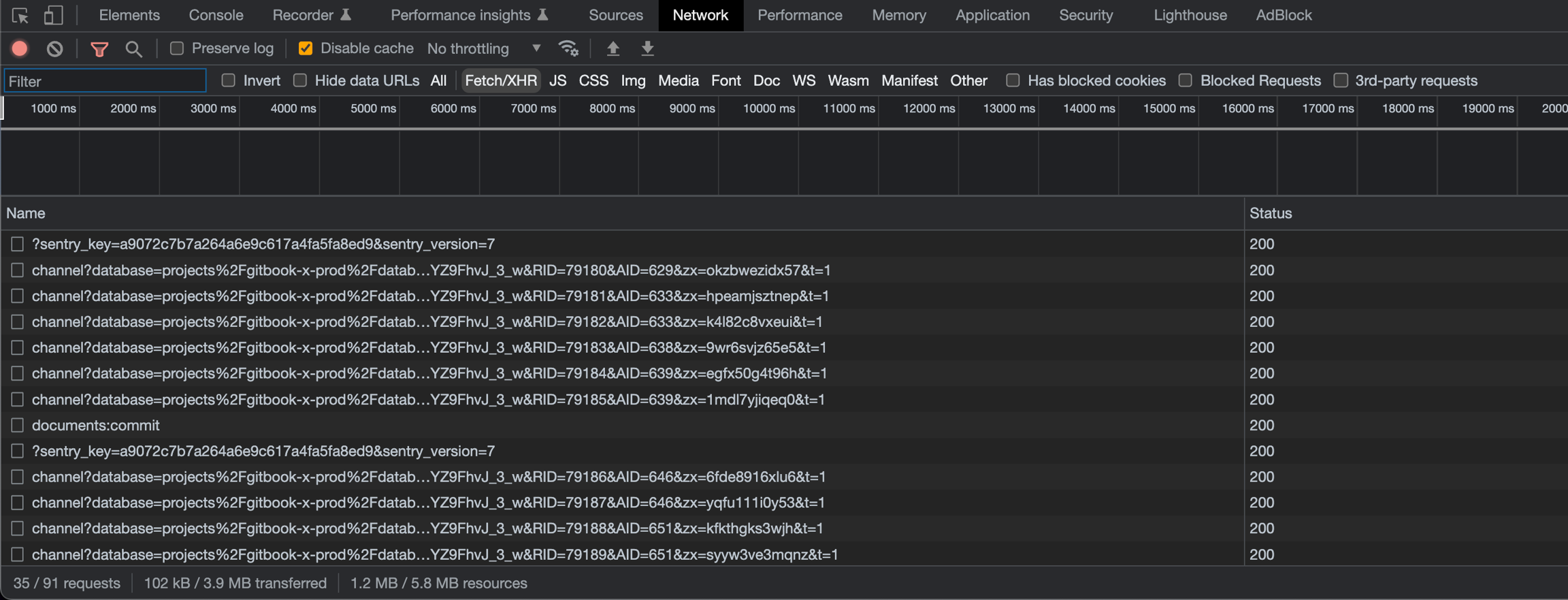Click the Filter text input field
Image resolution: width=1568 pixels, height=600 pixels.
(105, 81)
